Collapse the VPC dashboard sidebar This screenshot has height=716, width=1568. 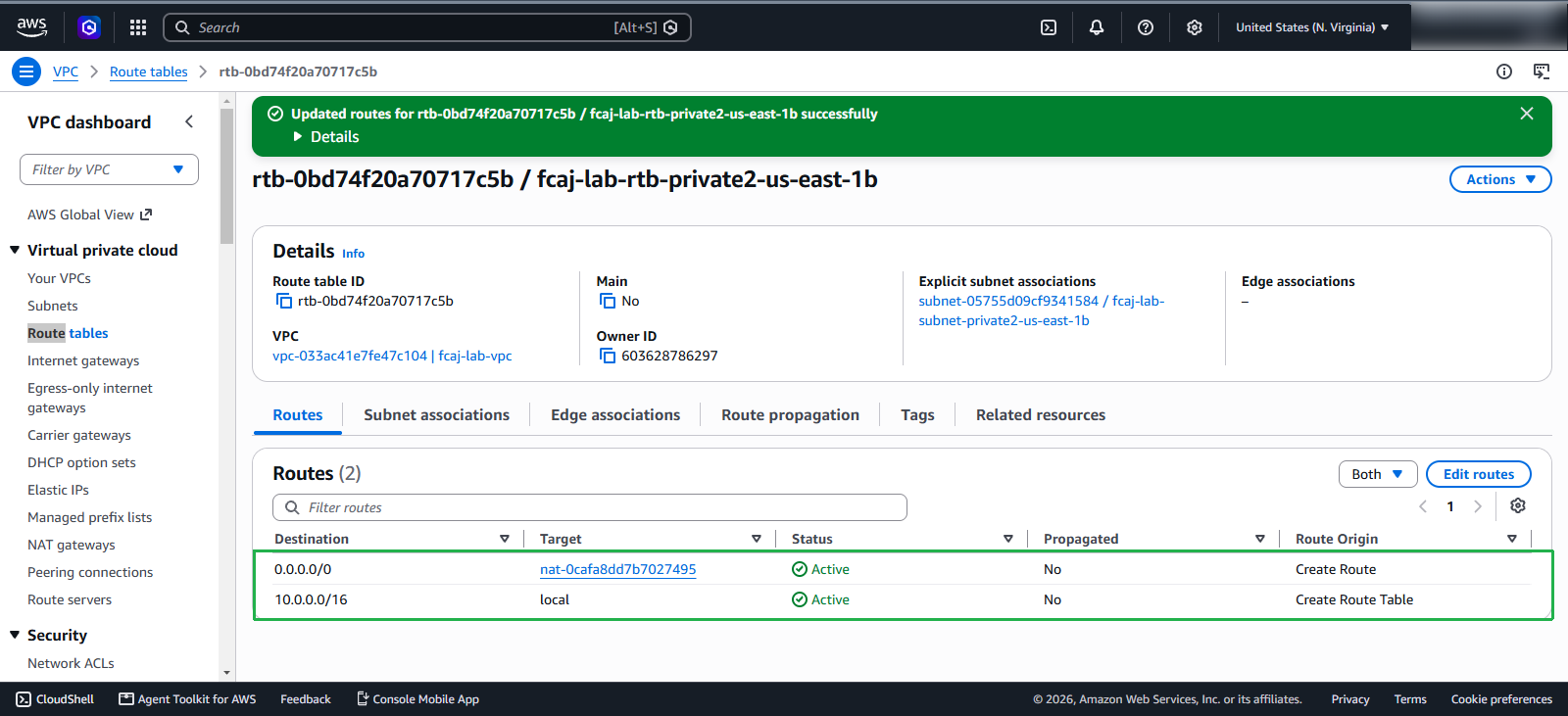(x=189, y=121)
